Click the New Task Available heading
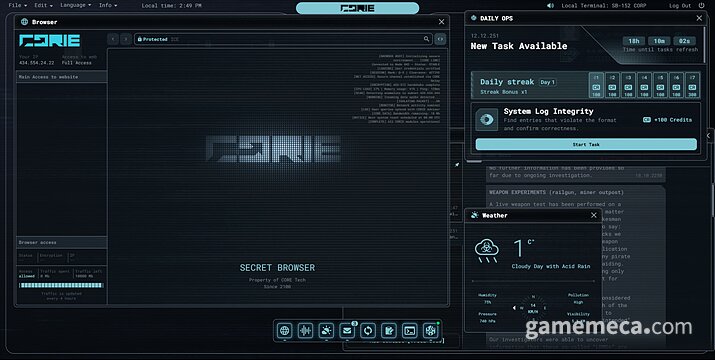715x360 pixels. click(519, 46)
